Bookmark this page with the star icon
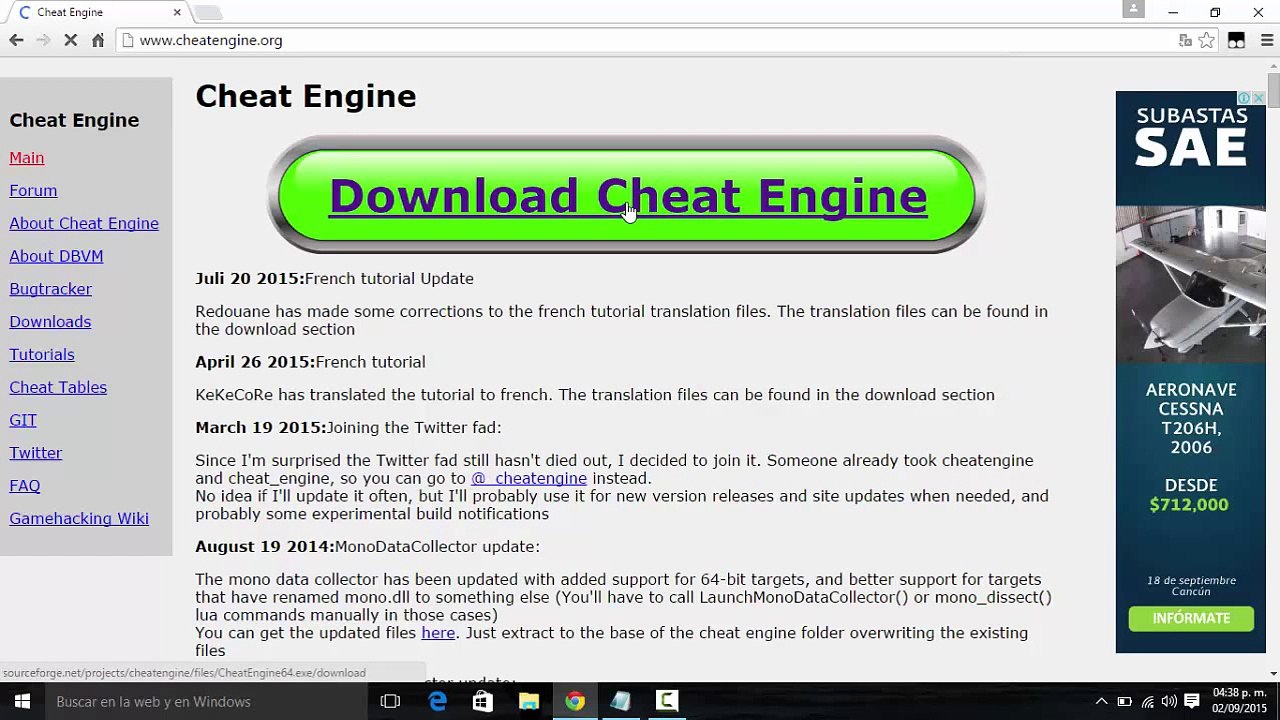The image size is (1280, 720). coord(1207,40)
